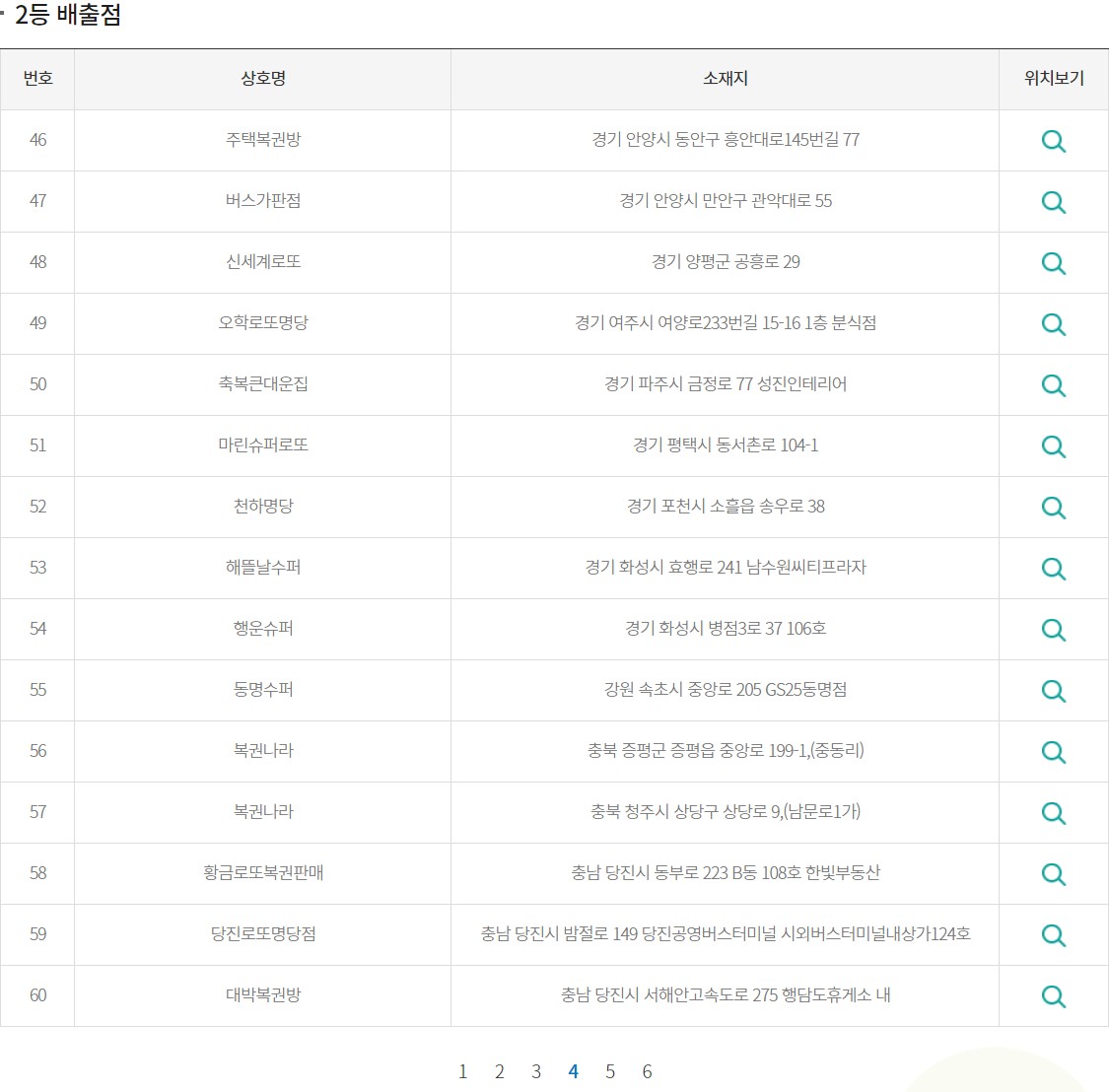The image size is (1109, 1092).
Task: Open location view for 버스가판점
Action: pos(1053,202)
